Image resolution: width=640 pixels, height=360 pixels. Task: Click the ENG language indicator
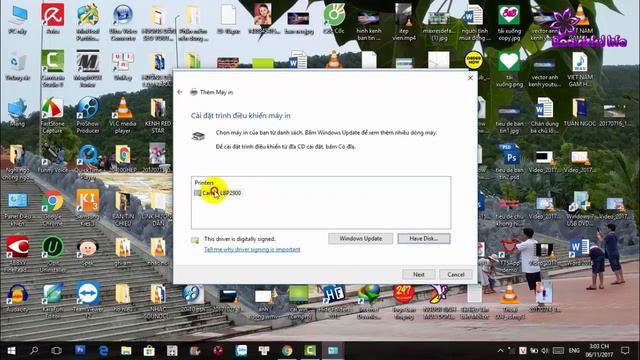pos(574,351)
